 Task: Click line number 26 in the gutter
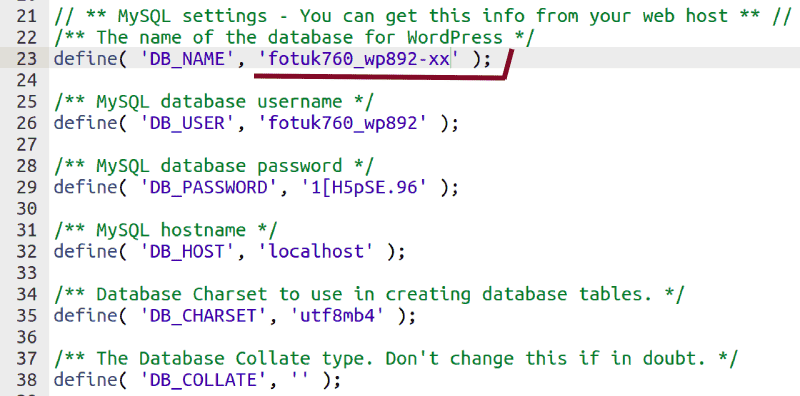(x=27, y=123)
